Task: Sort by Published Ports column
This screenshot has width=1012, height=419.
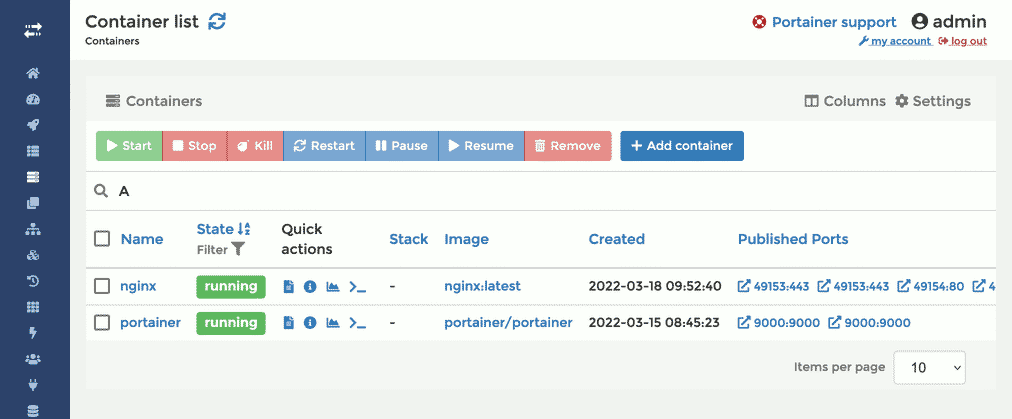Action: coord(793,239)
